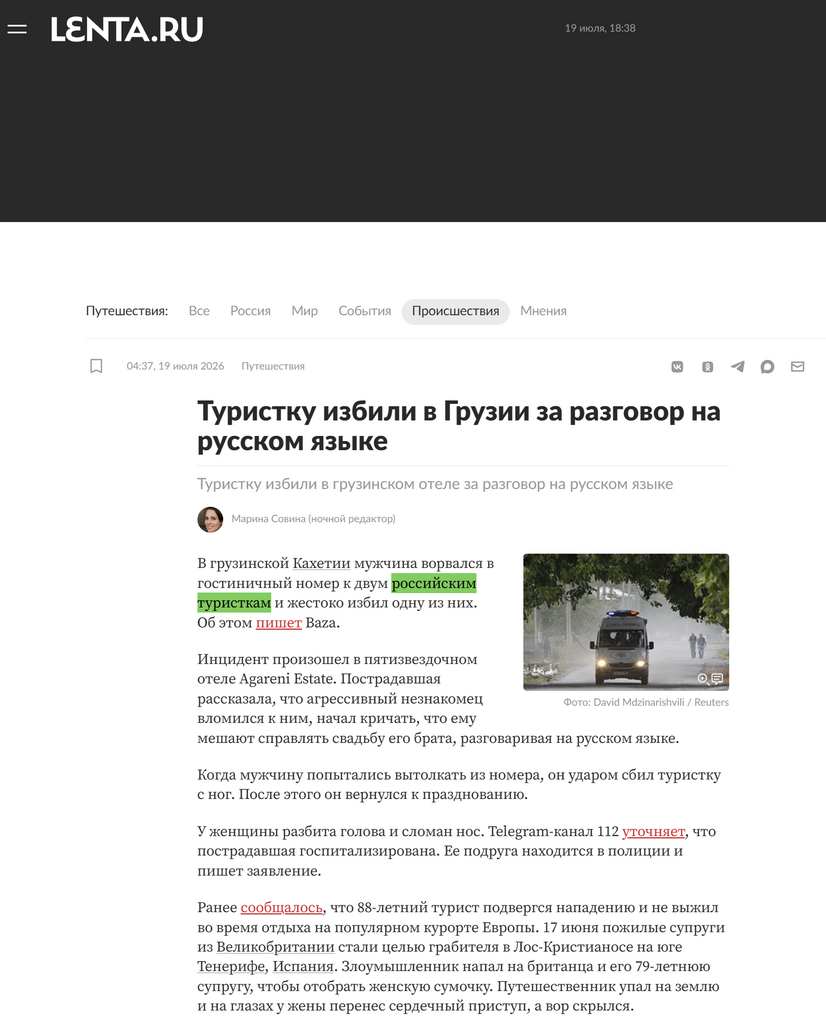Screen dimensions: 826x1024
Task: Select the Все tab
Action: [x=199, y=311]
